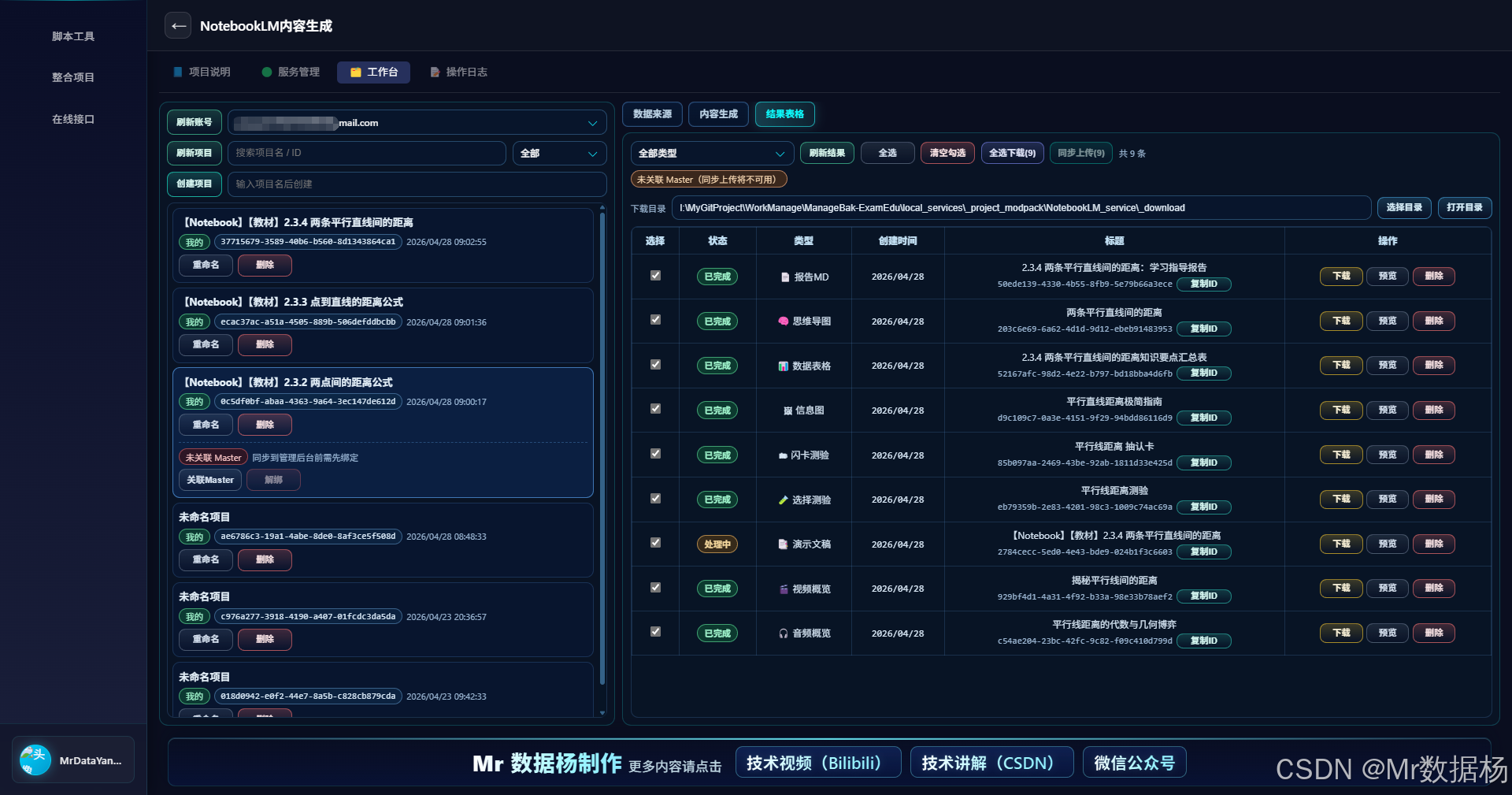Delete the 2.3.3 点到直线的距离公式 project

point(265,344)
